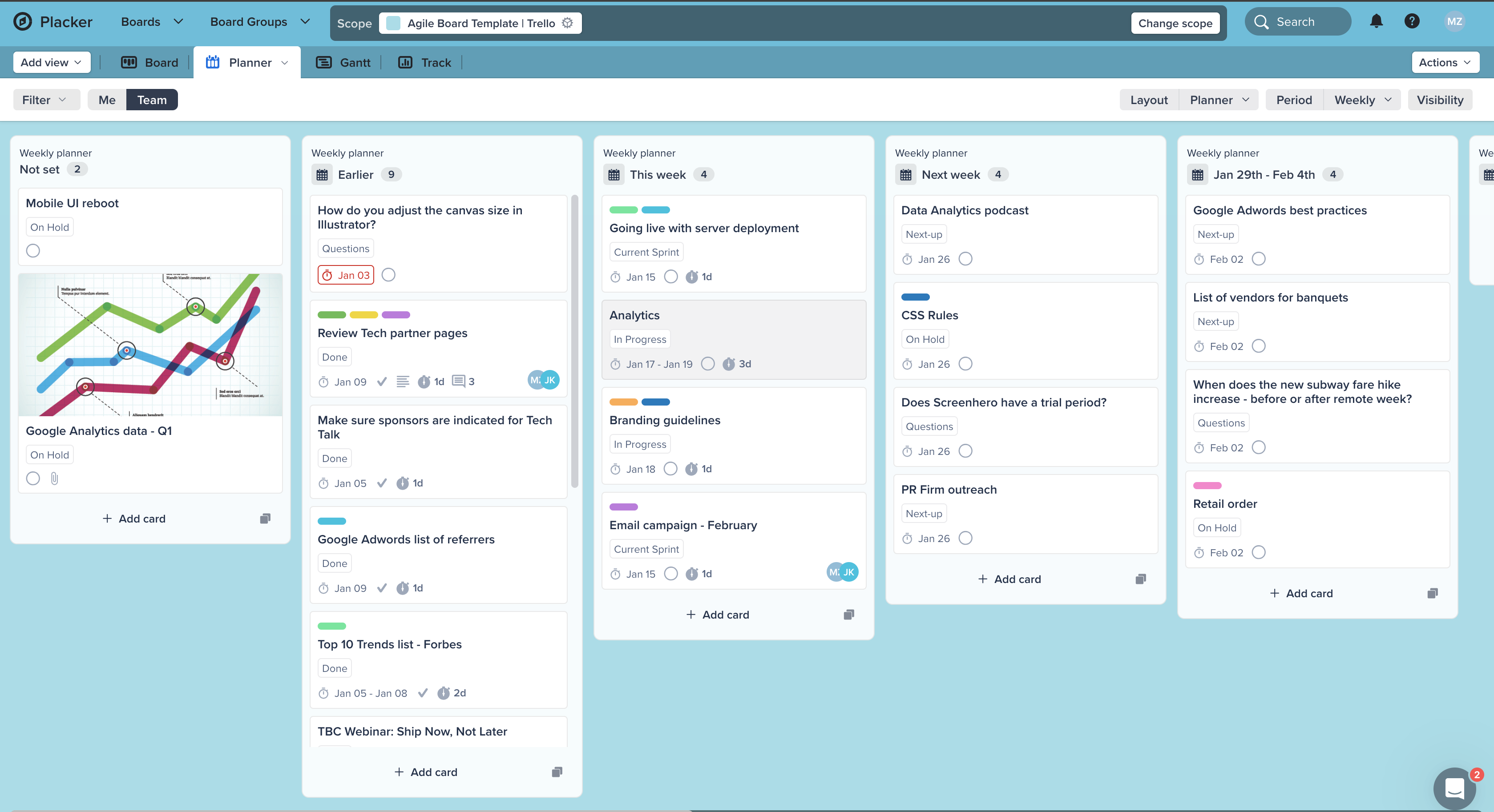Screen dimensions: 1494x812
Task: Click attachment paperclip on Google Analytics card
Action: click(x=55, y=479)
